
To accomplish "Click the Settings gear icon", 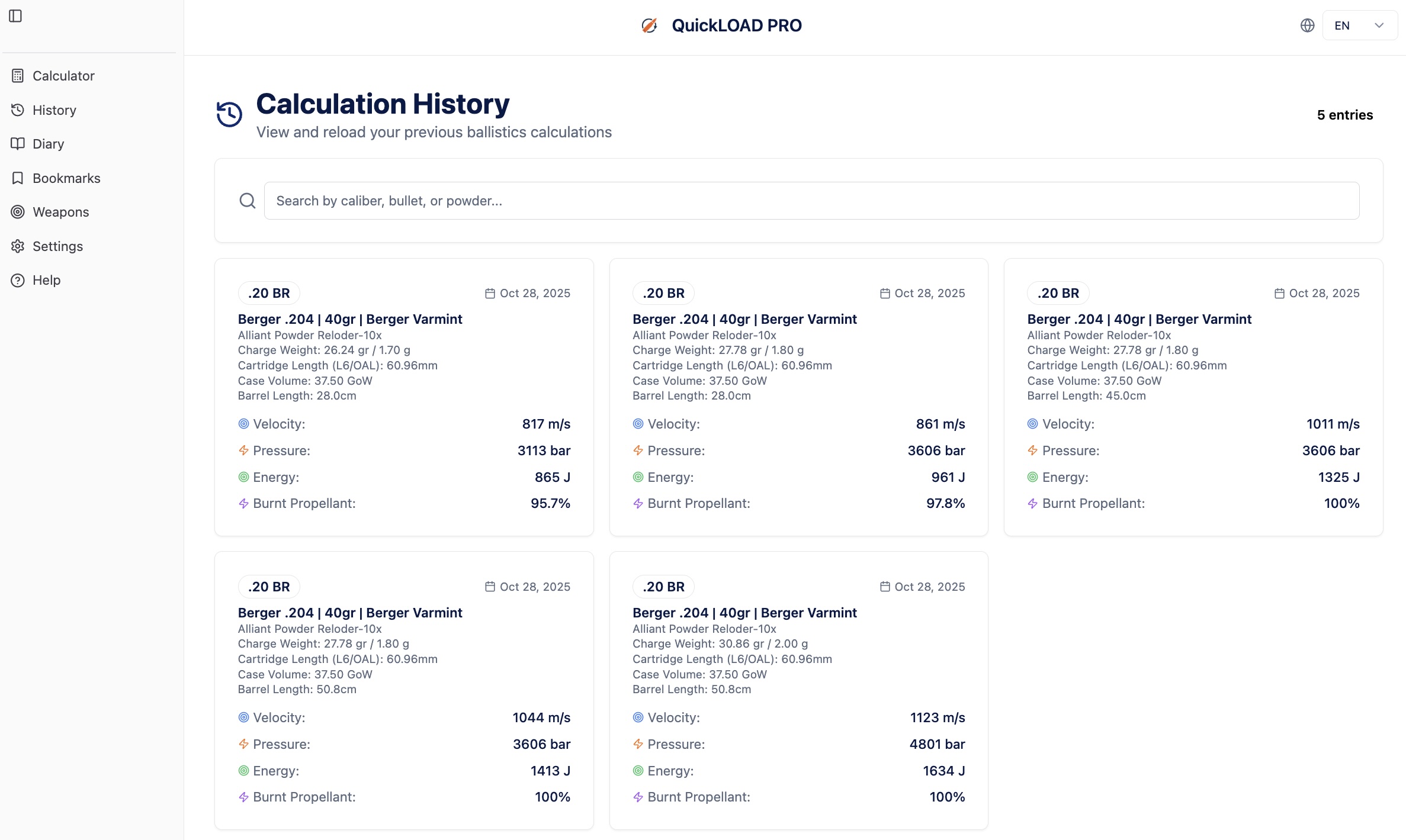I will click(x=18, y=246).
